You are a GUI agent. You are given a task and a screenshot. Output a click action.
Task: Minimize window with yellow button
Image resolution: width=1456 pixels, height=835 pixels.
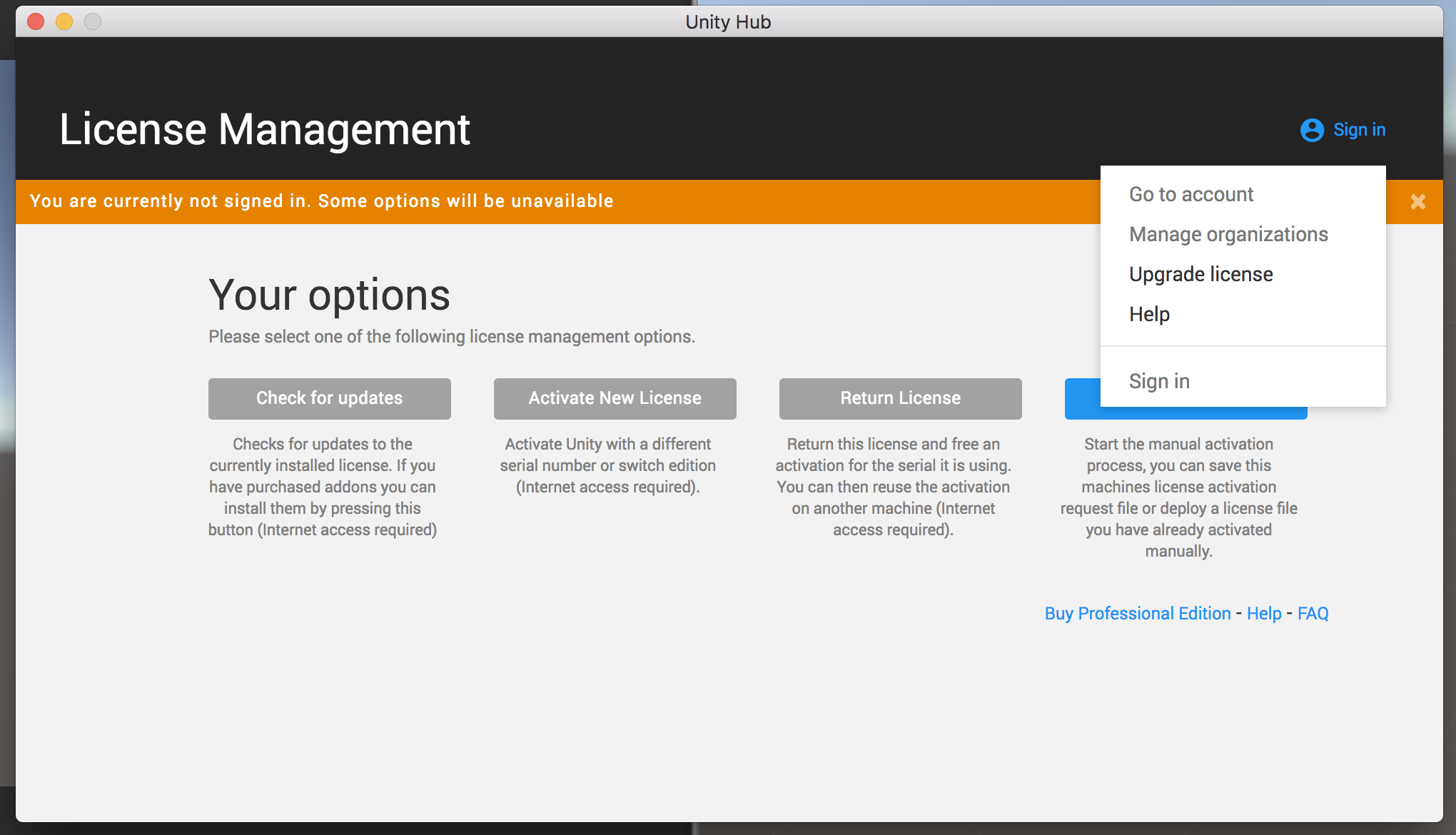pyautogui.click(x=64, y=21)
